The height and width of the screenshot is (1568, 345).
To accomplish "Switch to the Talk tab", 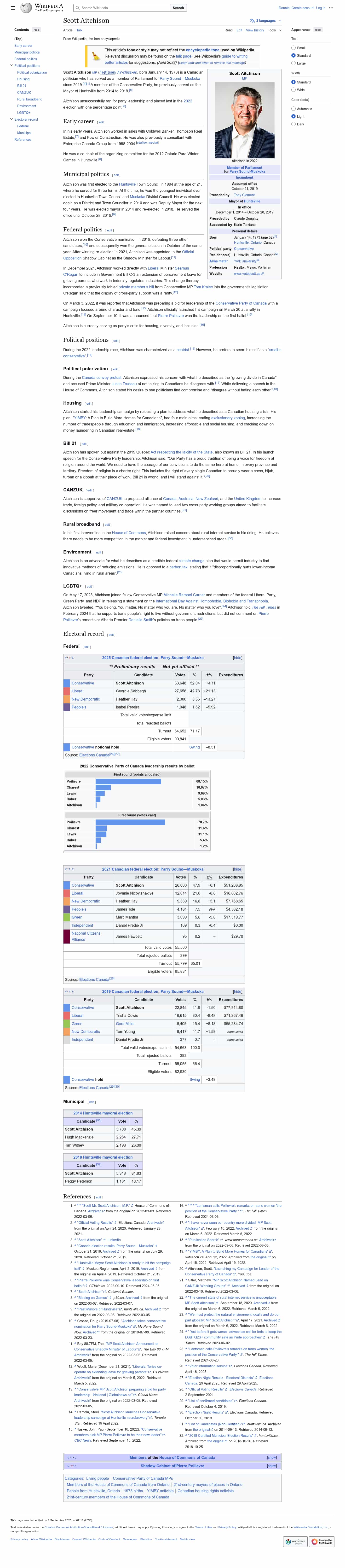I will click(x=79, y=30).
